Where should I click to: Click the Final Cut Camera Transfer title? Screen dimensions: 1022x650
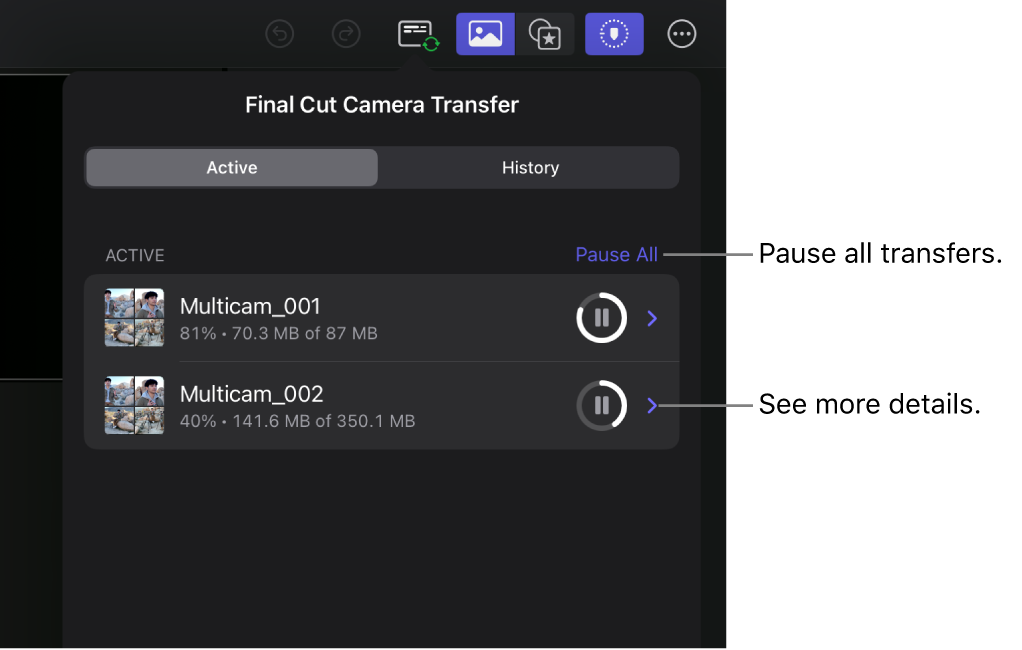point(381,104)
